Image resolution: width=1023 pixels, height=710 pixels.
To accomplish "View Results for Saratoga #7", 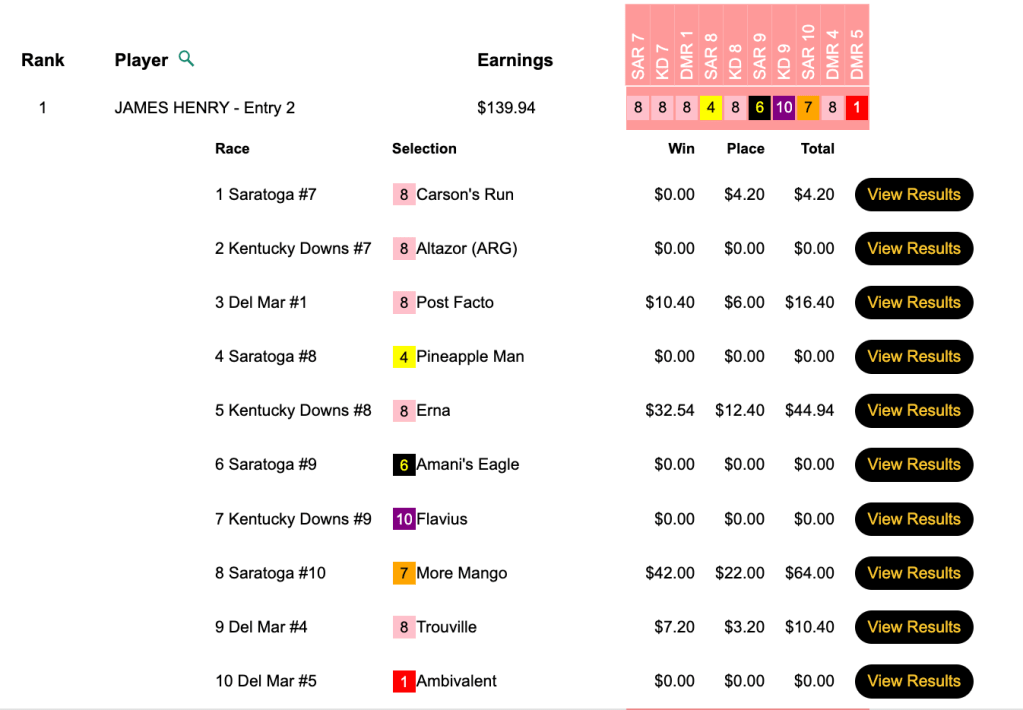I will (x=913, y=195).
